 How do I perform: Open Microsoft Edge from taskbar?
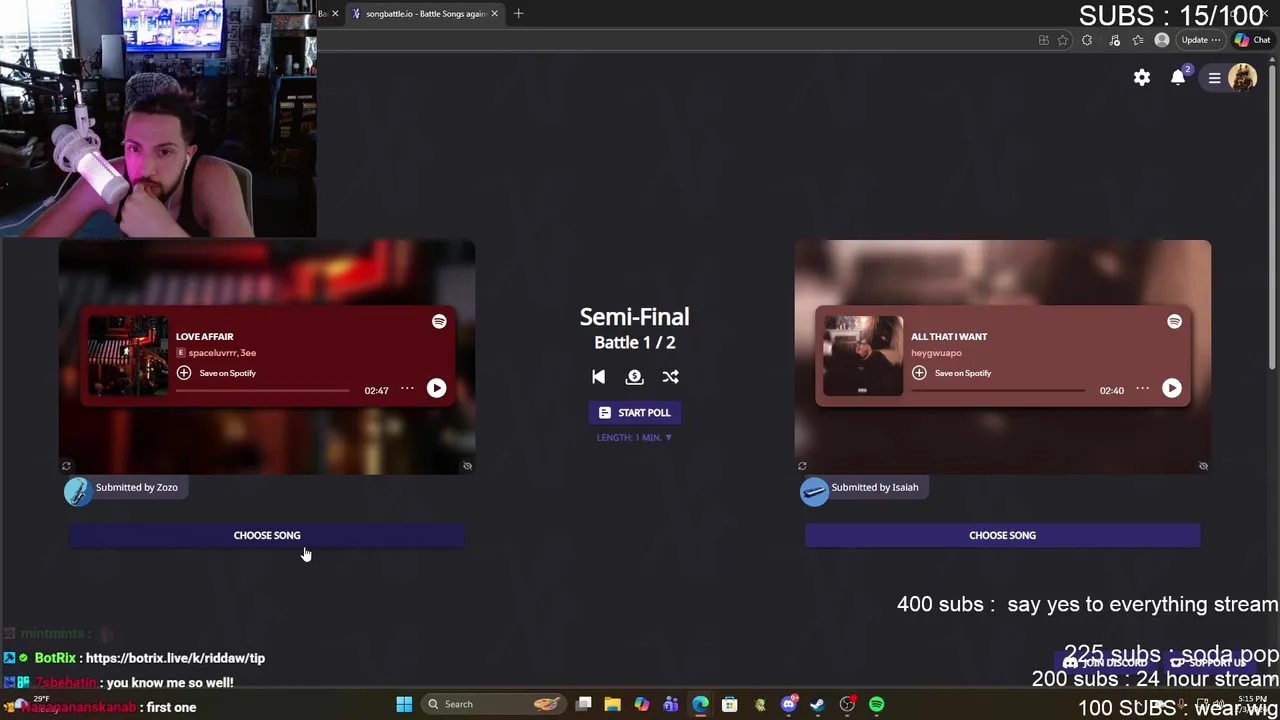pyautogui.click(x=700, y=704)
